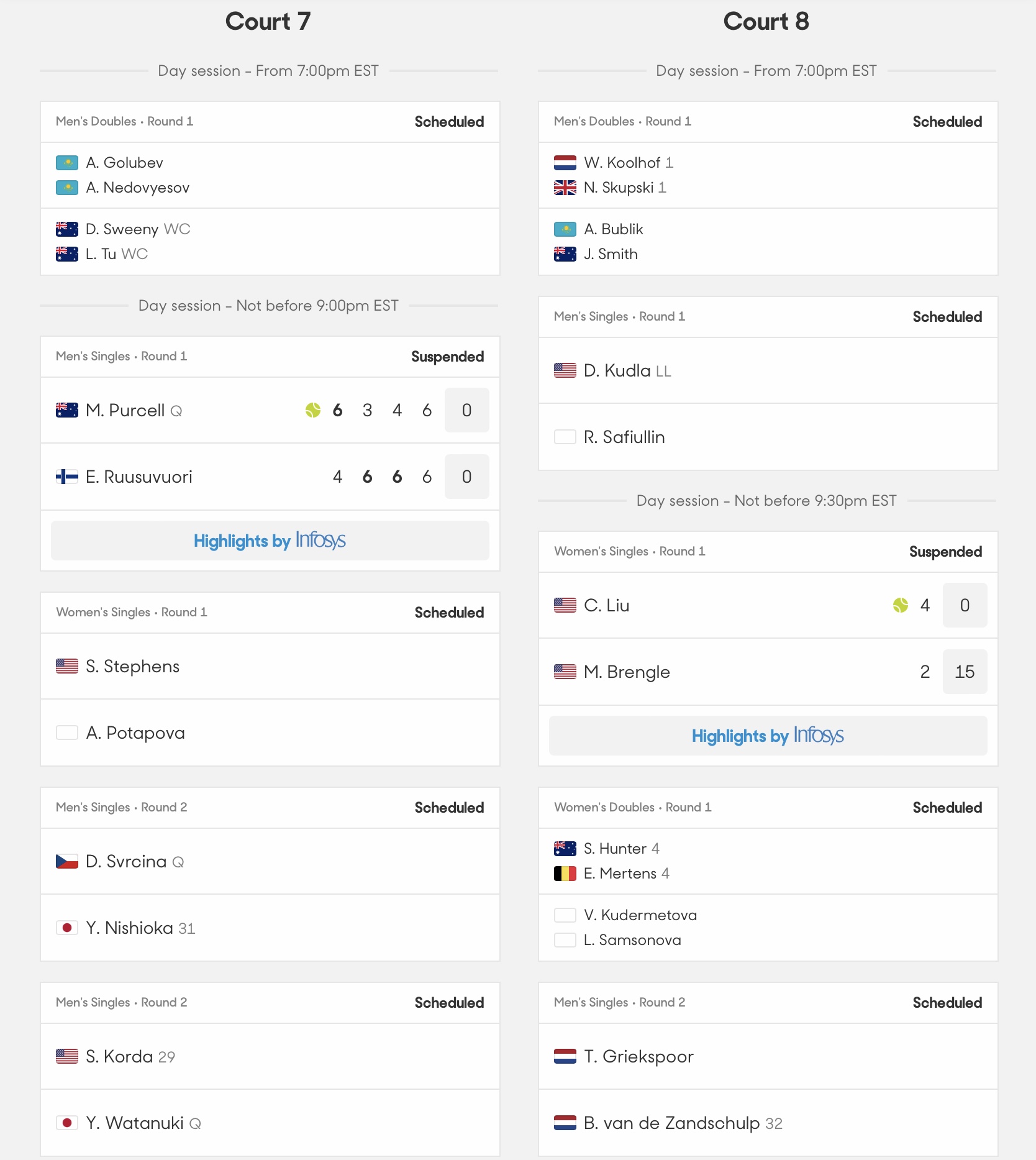This screenshot has width=1036, height=1160.
Task: Open the Women's Doubles Round 1 match header
Action: tap(768, 808)
